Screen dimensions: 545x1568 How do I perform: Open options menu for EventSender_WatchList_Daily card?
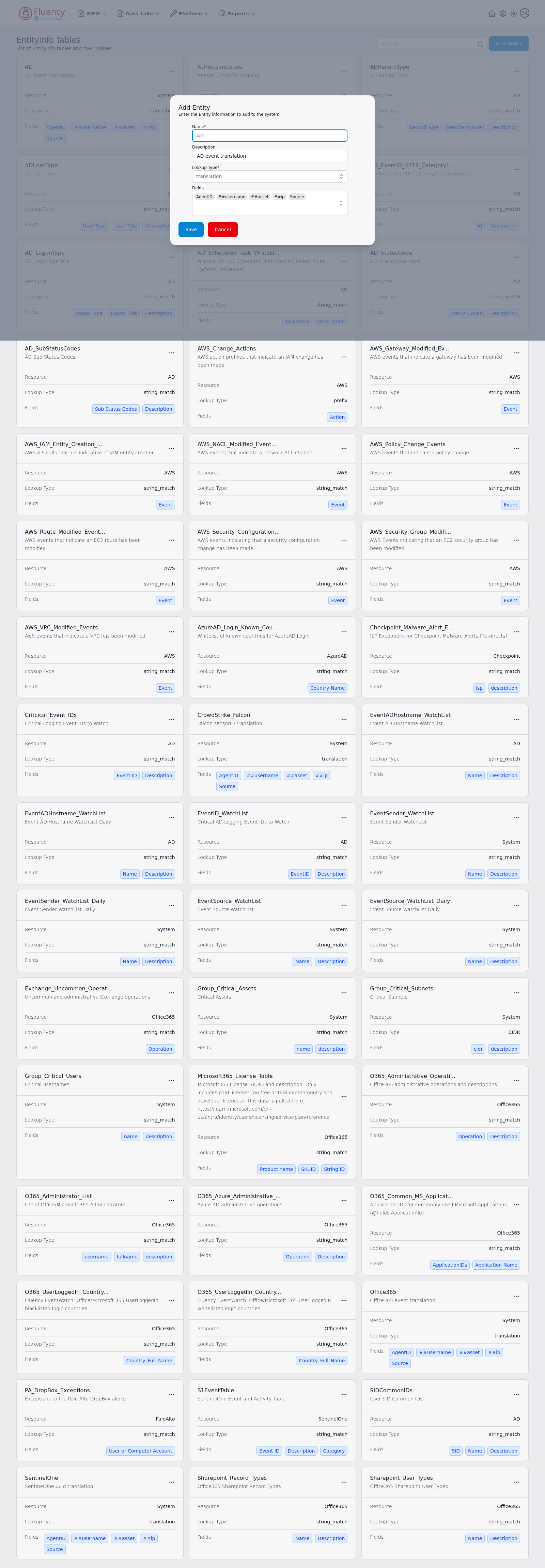[x=172, y=905]
